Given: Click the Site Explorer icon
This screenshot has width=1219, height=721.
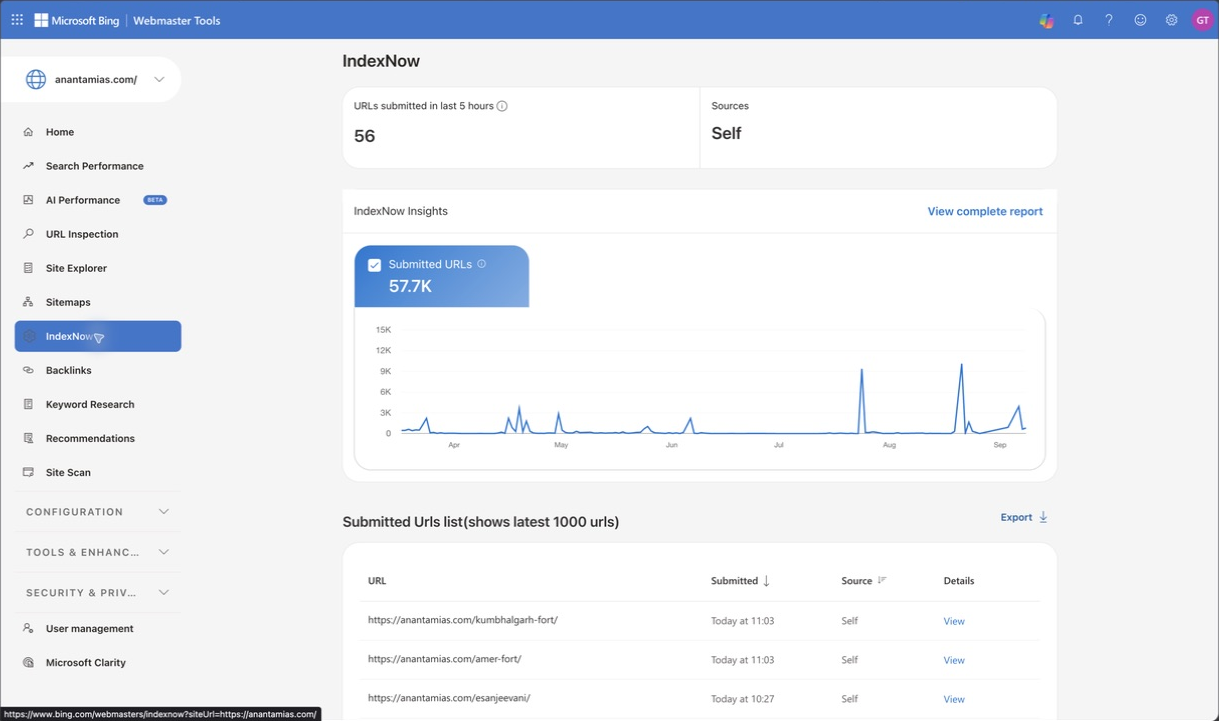Looking at the screenshot, I should 28,268.
